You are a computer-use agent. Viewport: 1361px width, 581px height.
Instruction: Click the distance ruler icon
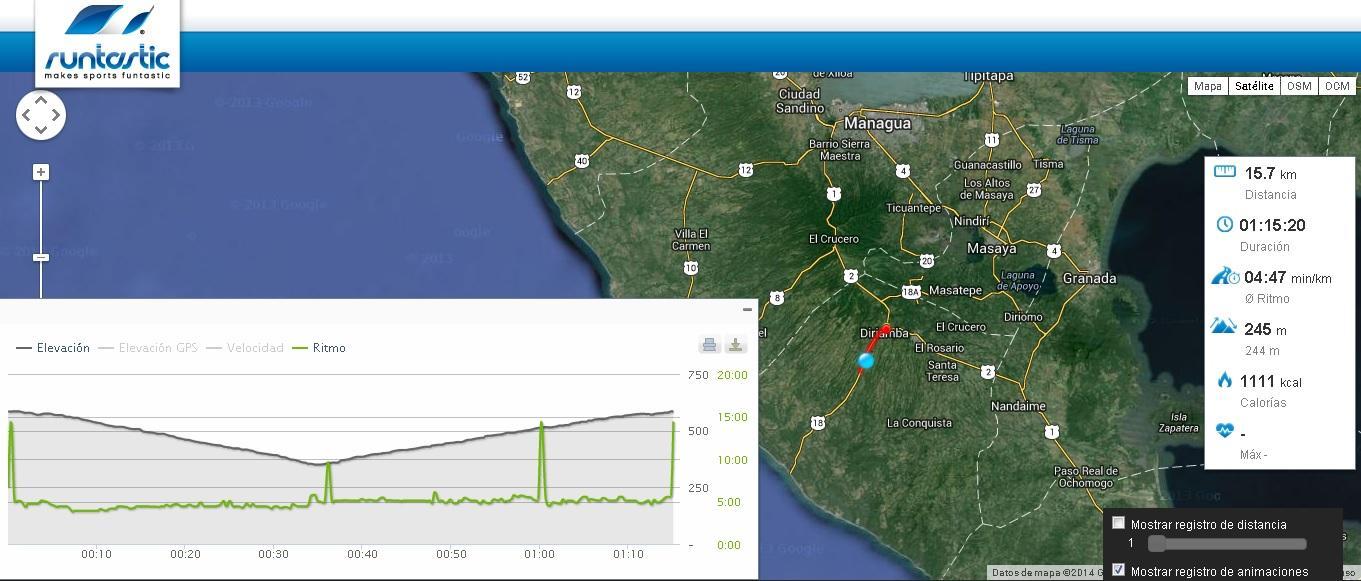coord(1224,172)
